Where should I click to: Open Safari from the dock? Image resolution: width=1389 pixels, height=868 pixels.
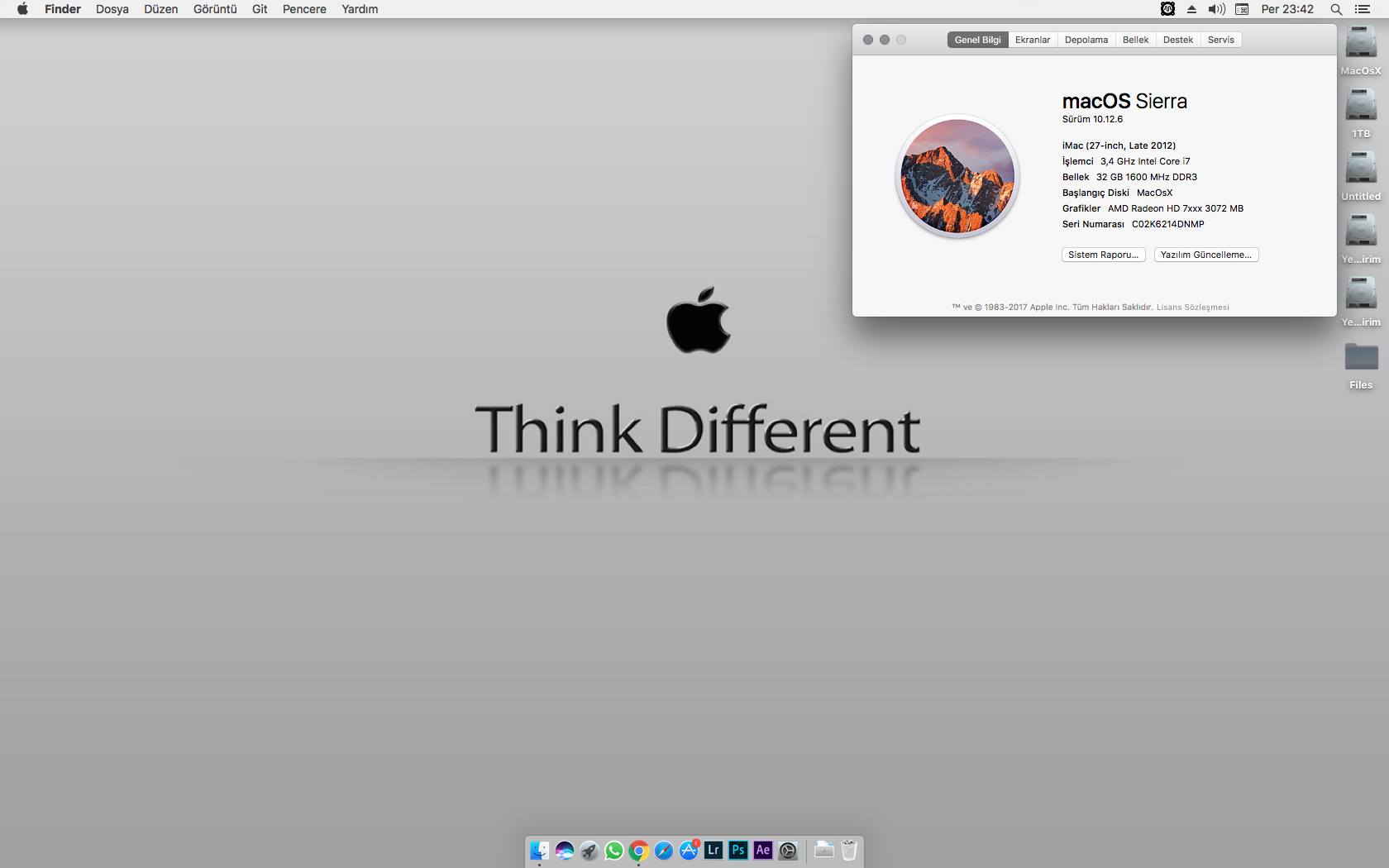664,850
